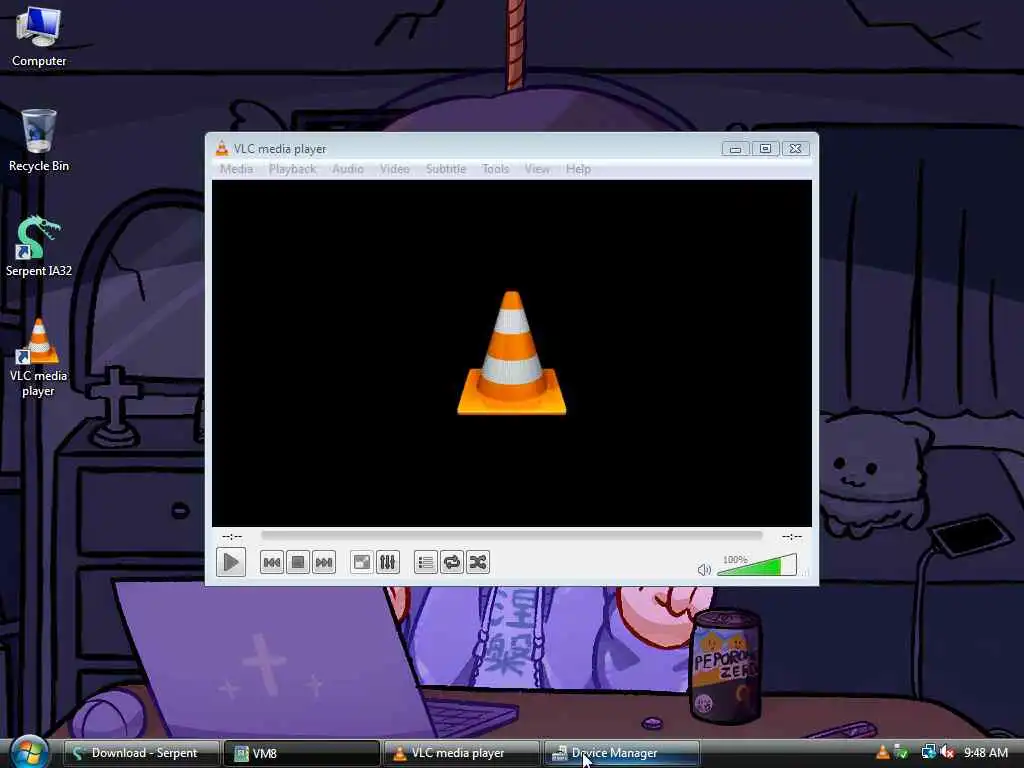The height and width of the screenshot is (768, 1024).
Task: Select the Recycle Bin desktop icon
Action: click(x=39, y=141)
